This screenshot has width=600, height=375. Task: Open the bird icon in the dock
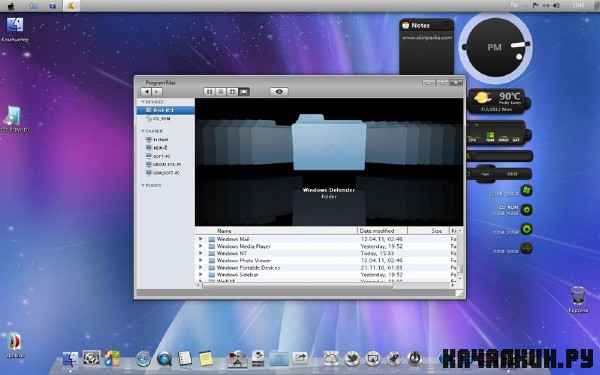(352, 359)
